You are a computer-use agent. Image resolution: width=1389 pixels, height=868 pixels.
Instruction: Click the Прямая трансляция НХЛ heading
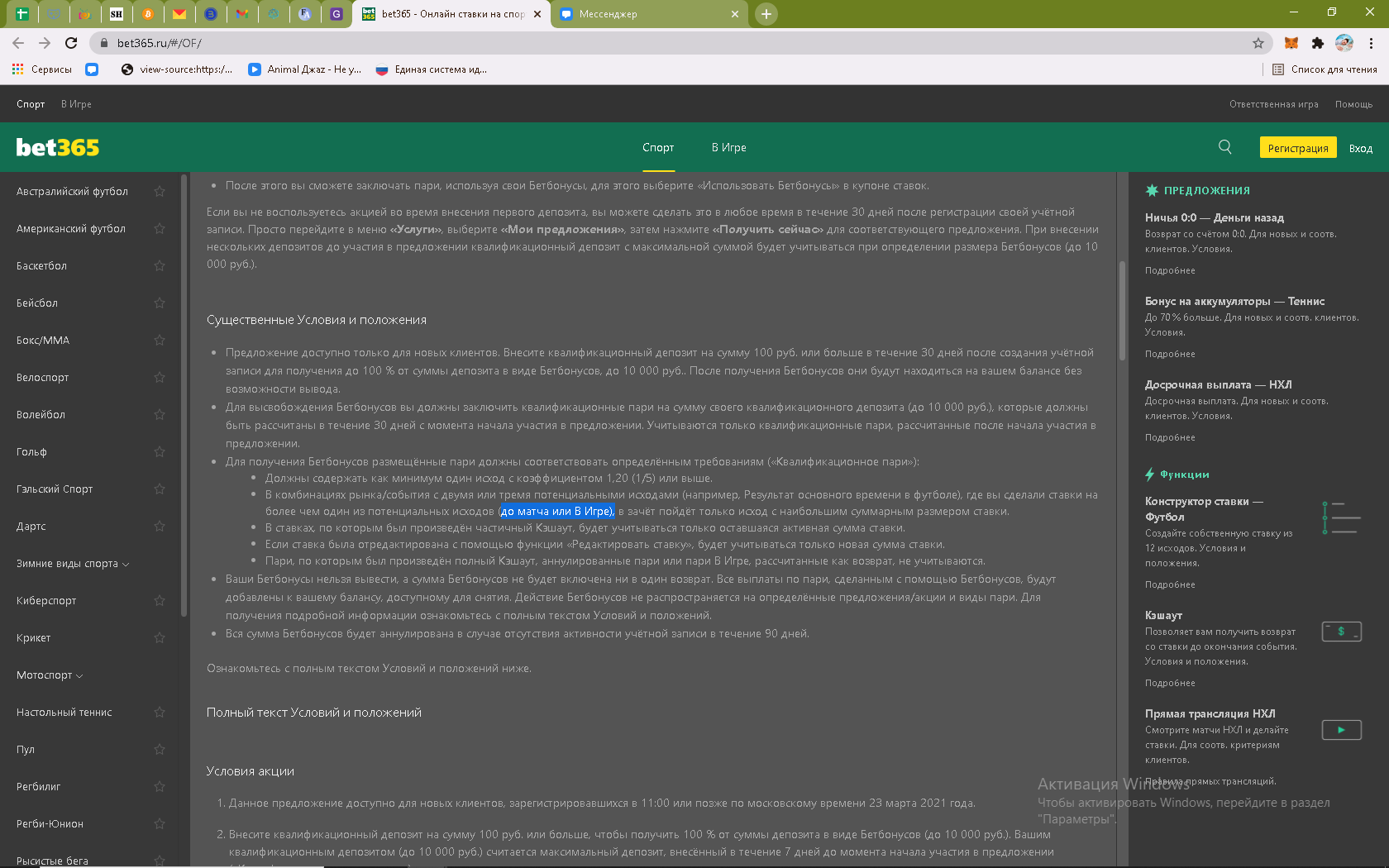1210,714
